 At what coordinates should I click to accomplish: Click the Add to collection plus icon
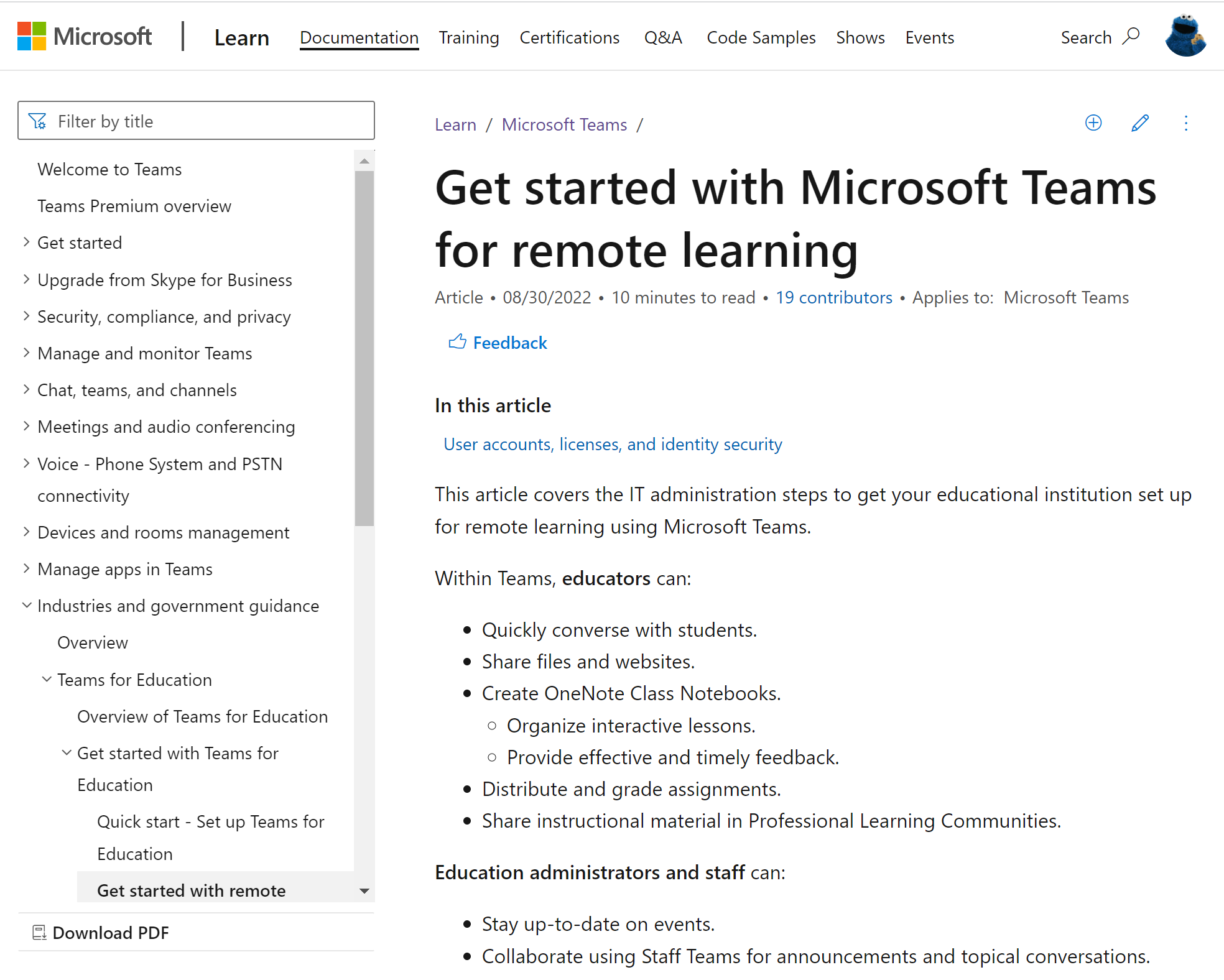coord(1094,123)
